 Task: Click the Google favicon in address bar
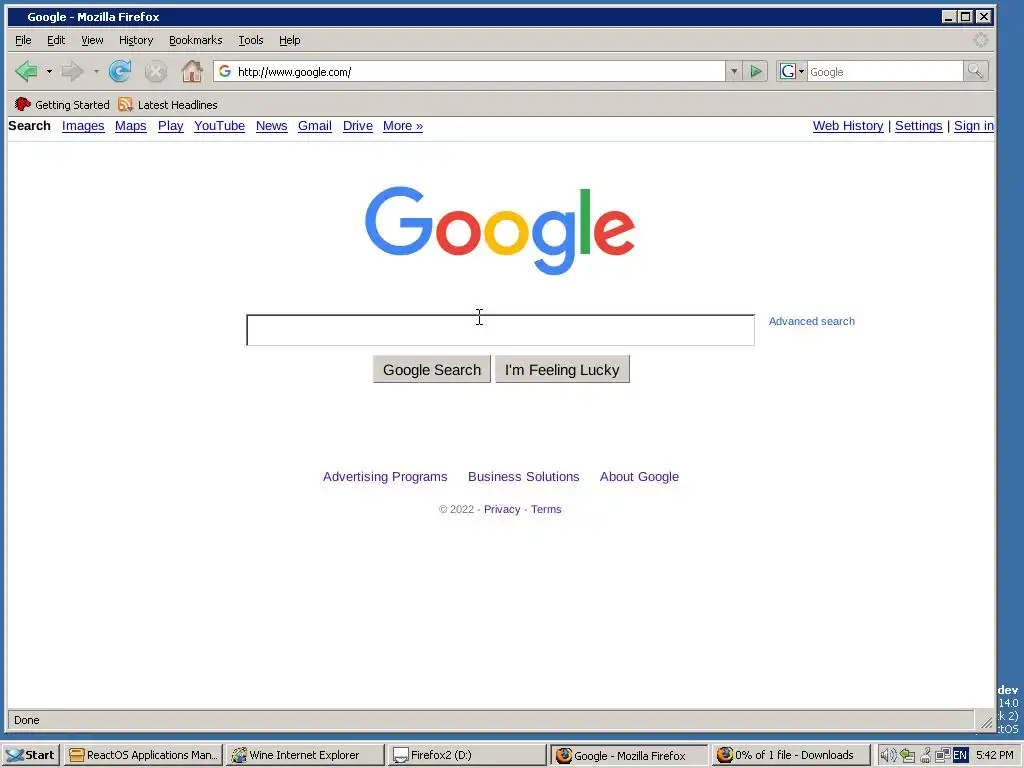pyautogui.click(x=225, y=71)
